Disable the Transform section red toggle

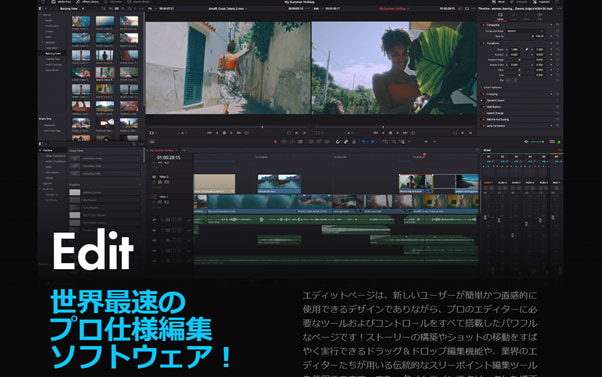pyautogui.click(x=483, y=43)
